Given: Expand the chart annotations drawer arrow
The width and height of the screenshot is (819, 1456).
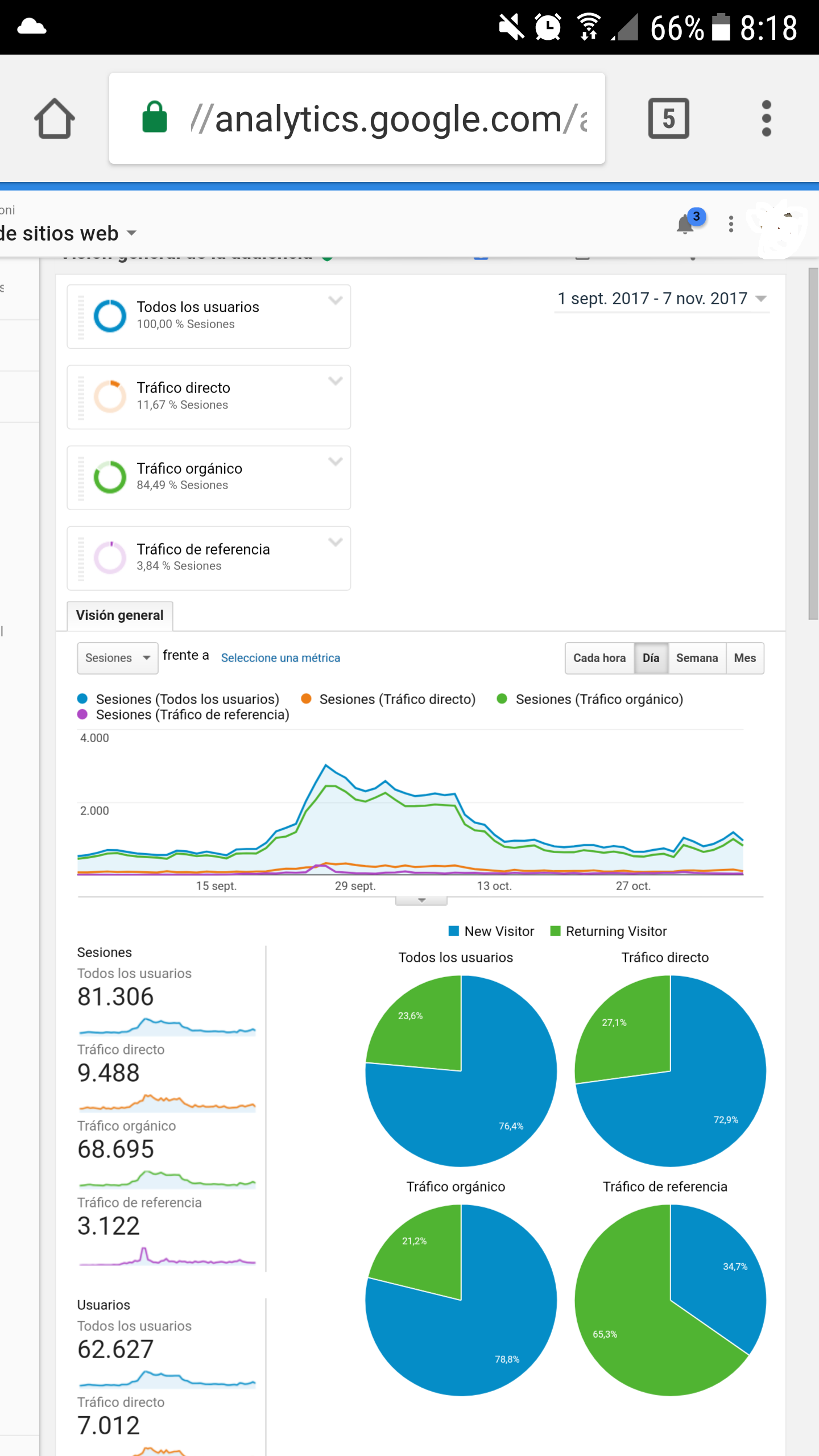Looking at the screenshot, I should (x=421, y=900).
